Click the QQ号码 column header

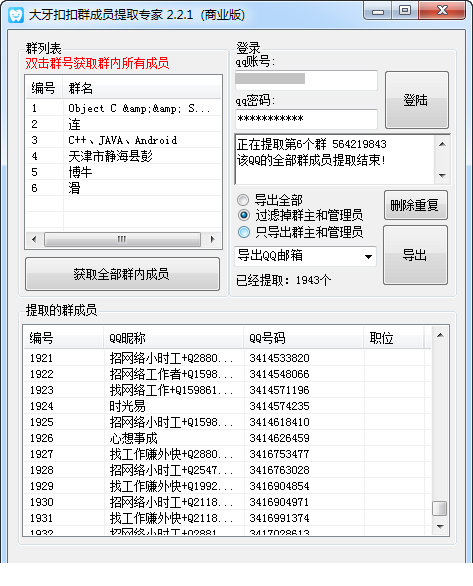click(303, 338)
